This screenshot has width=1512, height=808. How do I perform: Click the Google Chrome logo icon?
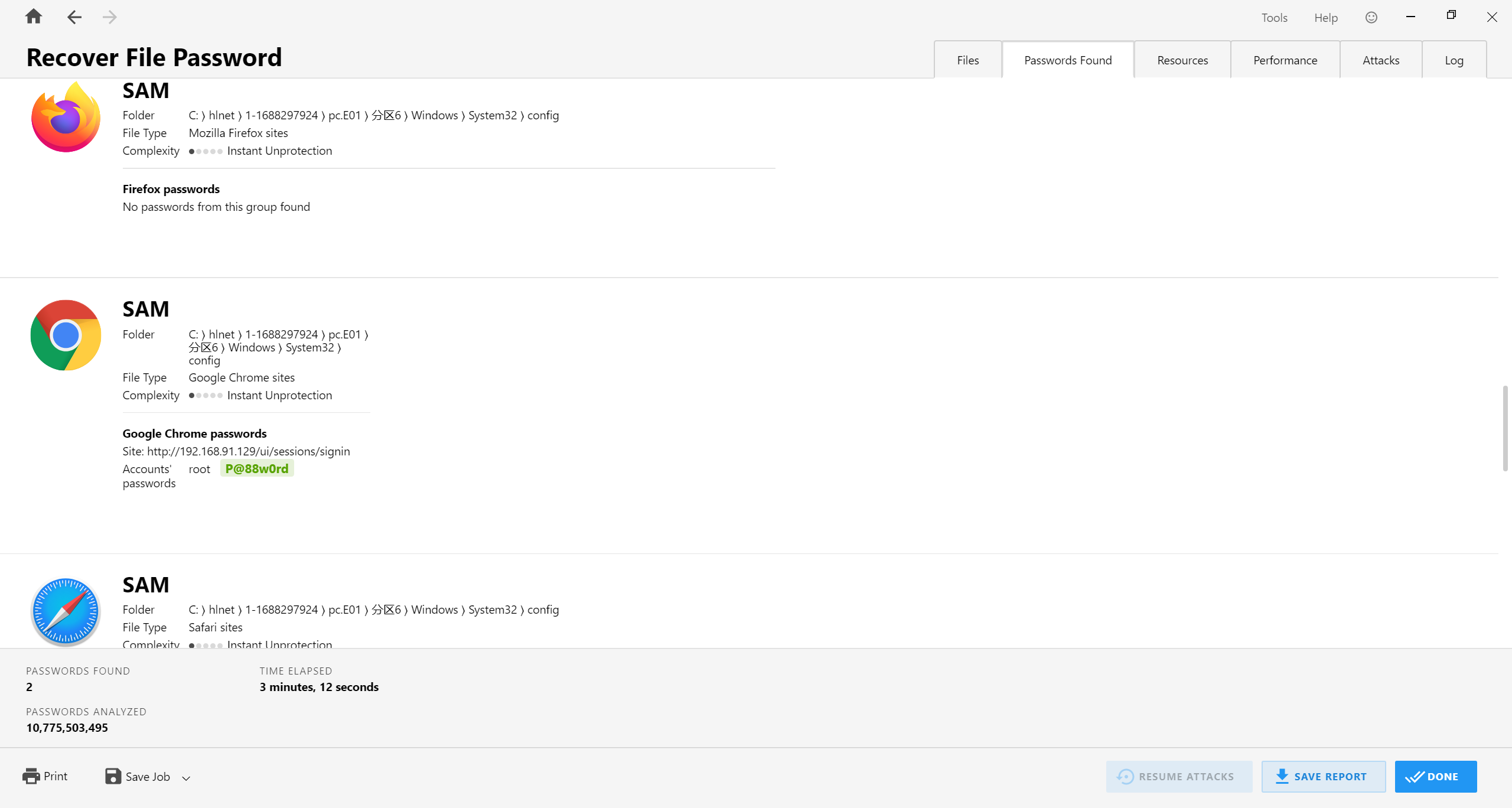[x=66, y=335]
